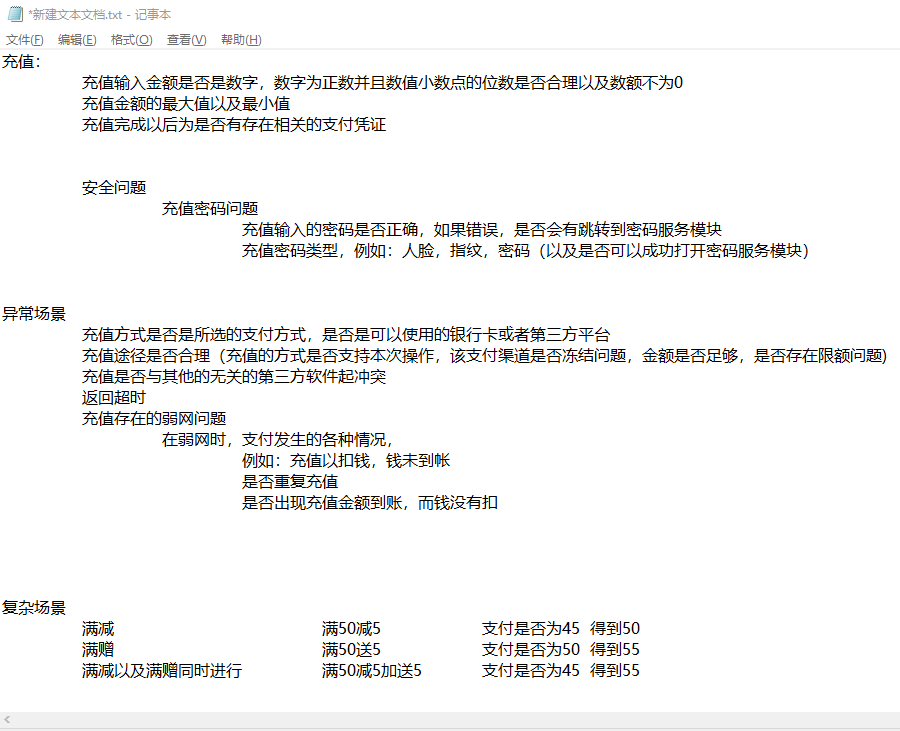
Task: Click the horizontal scrollbar track
Action: coord(450,718)
